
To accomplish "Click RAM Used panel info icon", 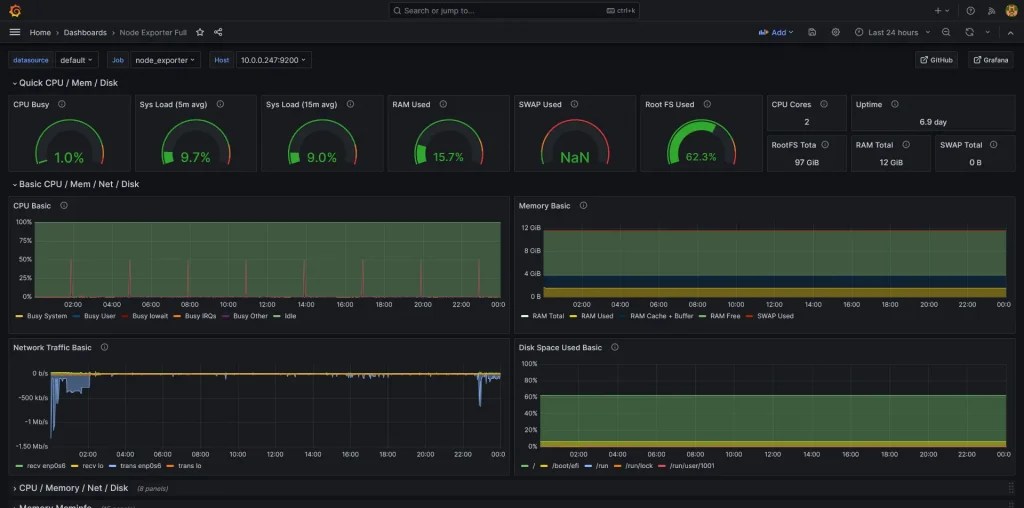I will coord(443,104).
